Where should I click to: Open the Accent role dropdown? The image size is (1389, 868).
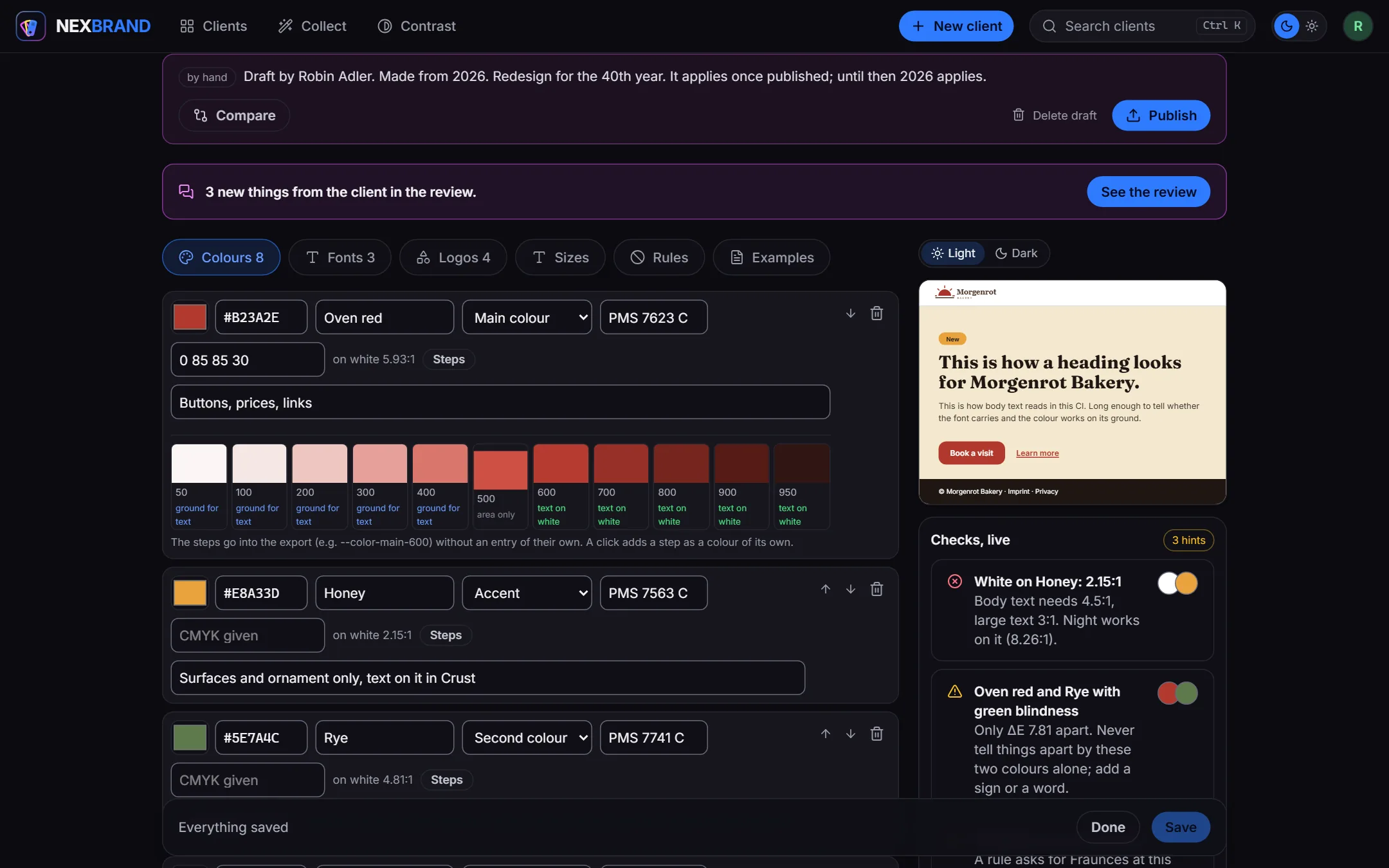pyautogui.click(x=527, y=593)
